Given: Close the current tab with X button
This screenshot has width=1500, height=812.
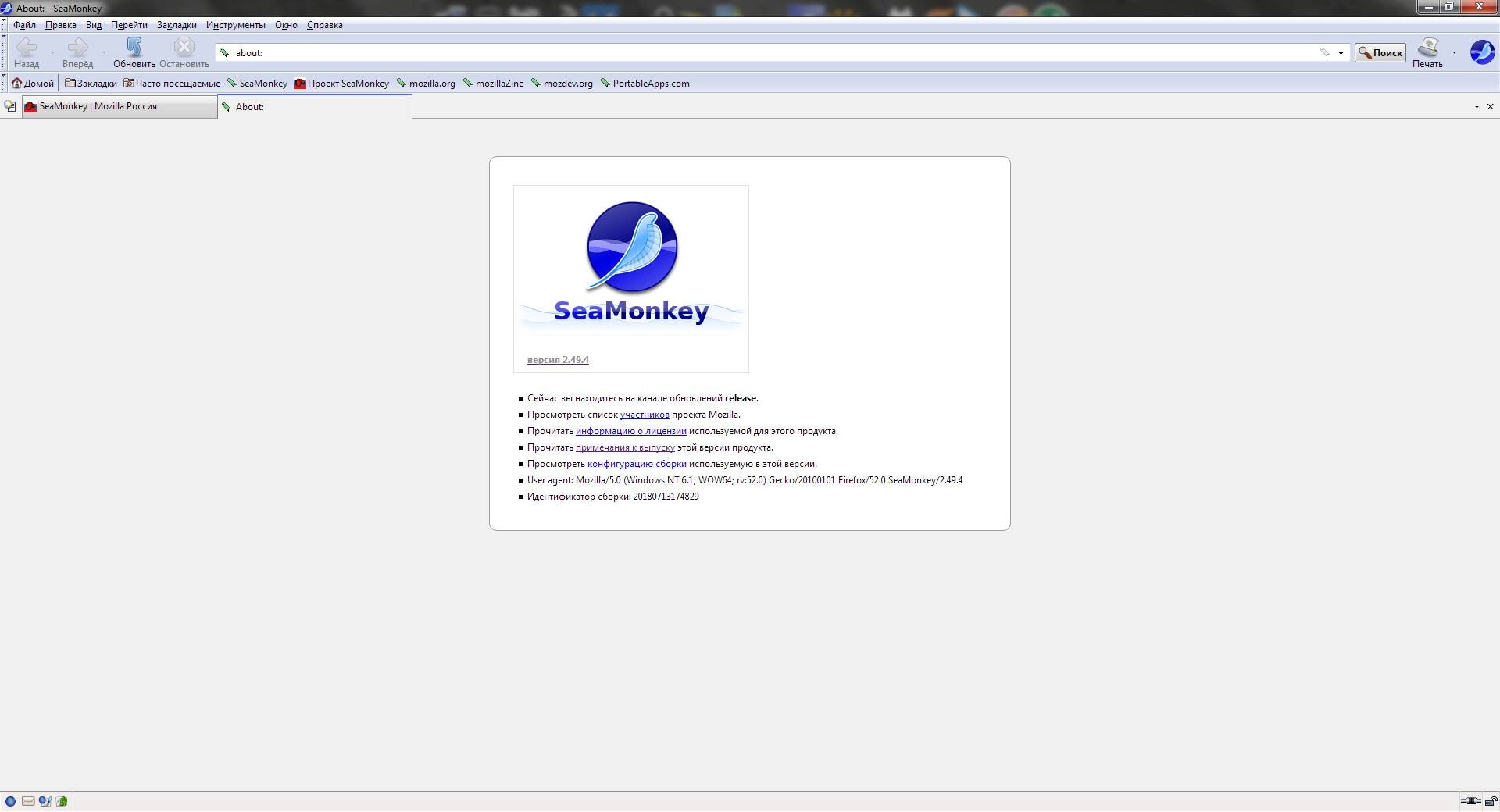Looking at the screenshot, I should pos(1490,107).
